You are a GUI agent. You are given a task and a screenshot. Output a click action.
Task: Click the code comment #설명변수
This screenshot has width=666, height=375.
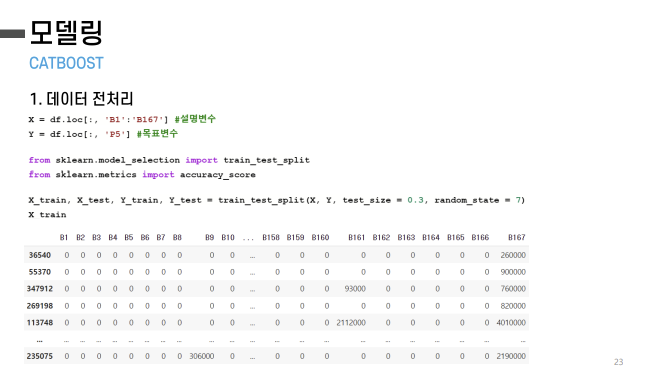tap(195, 119)
